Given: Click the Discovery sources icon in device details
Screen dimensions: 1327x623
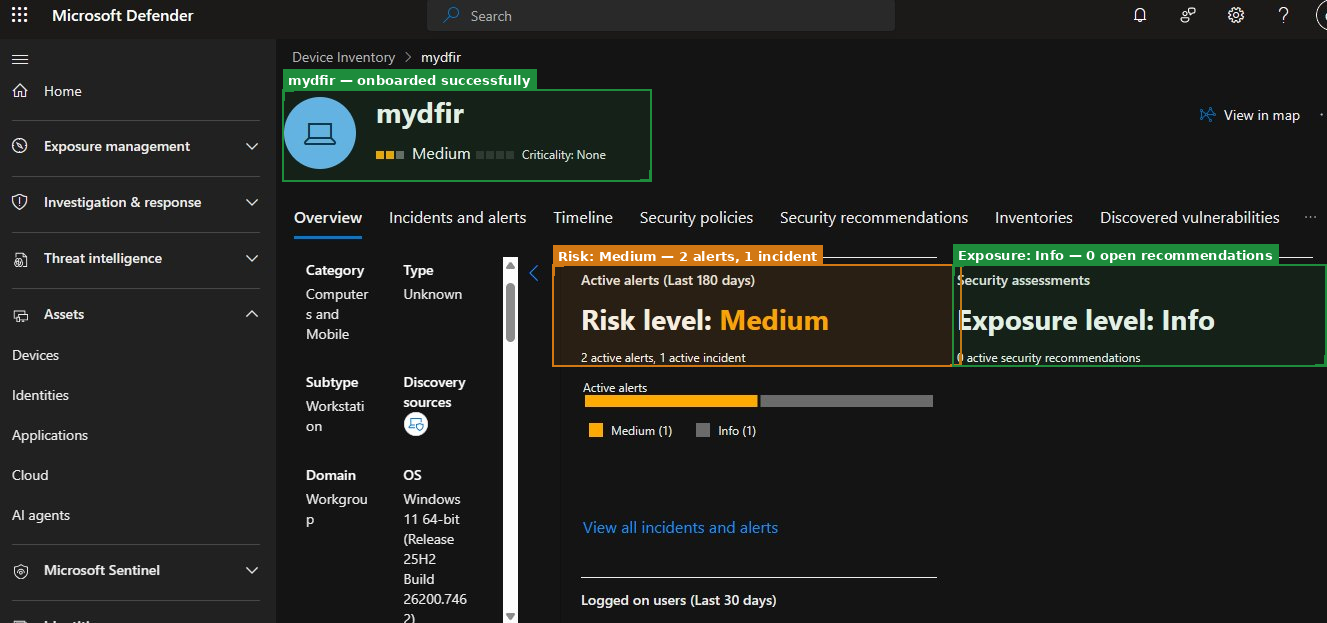Looking at the screenshot, I should pyautogui.click(x=416, y=424).
